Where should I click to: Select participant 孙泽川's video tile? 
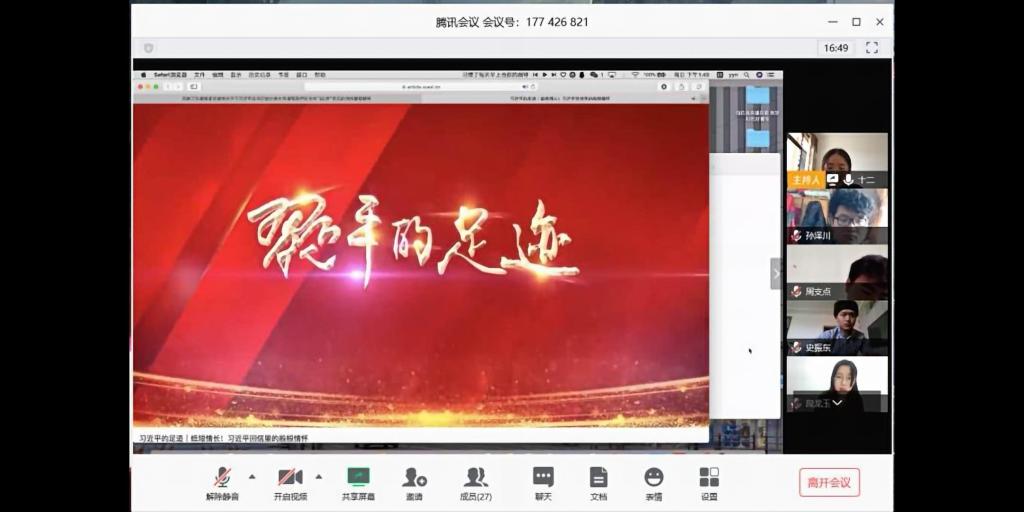tap(837, 216)
